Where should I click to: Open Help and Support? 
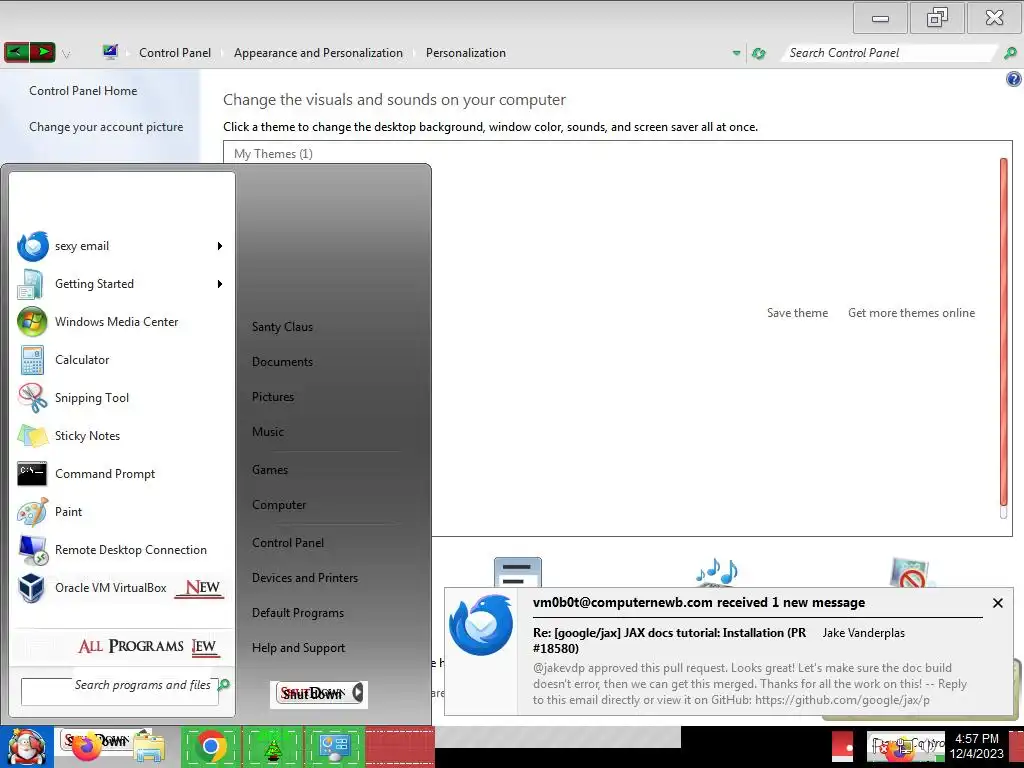click(298, 648)
